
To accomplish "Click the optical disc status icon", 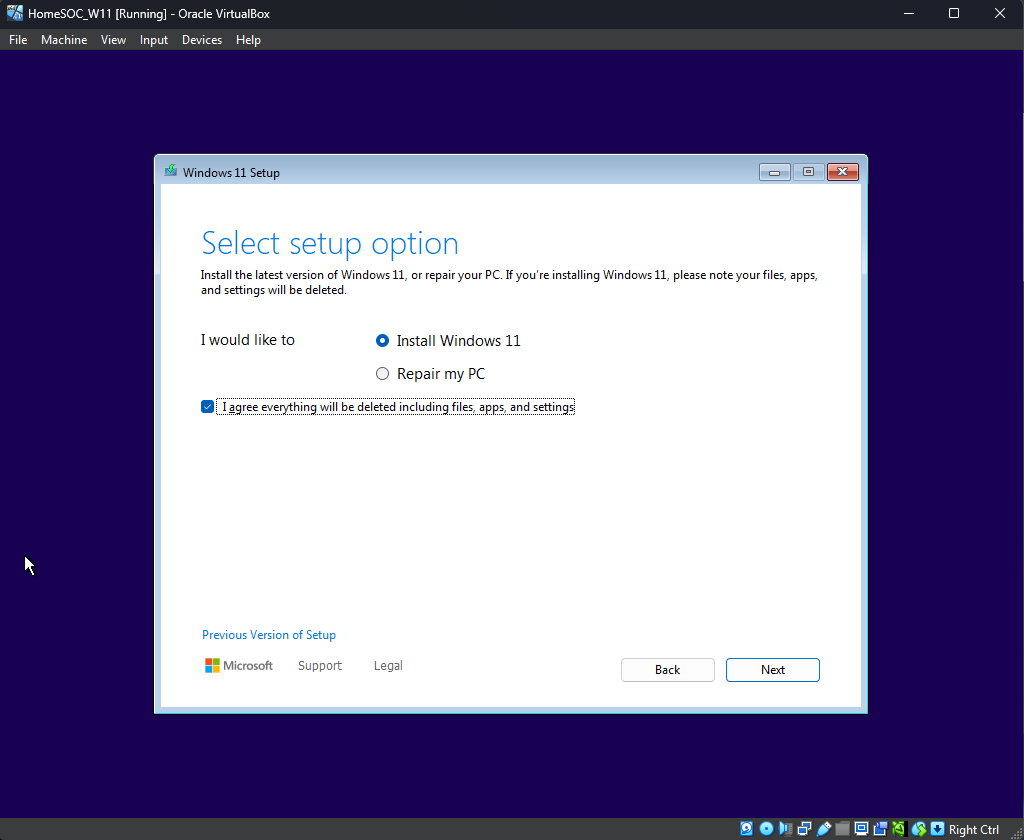I will point(766,829).
